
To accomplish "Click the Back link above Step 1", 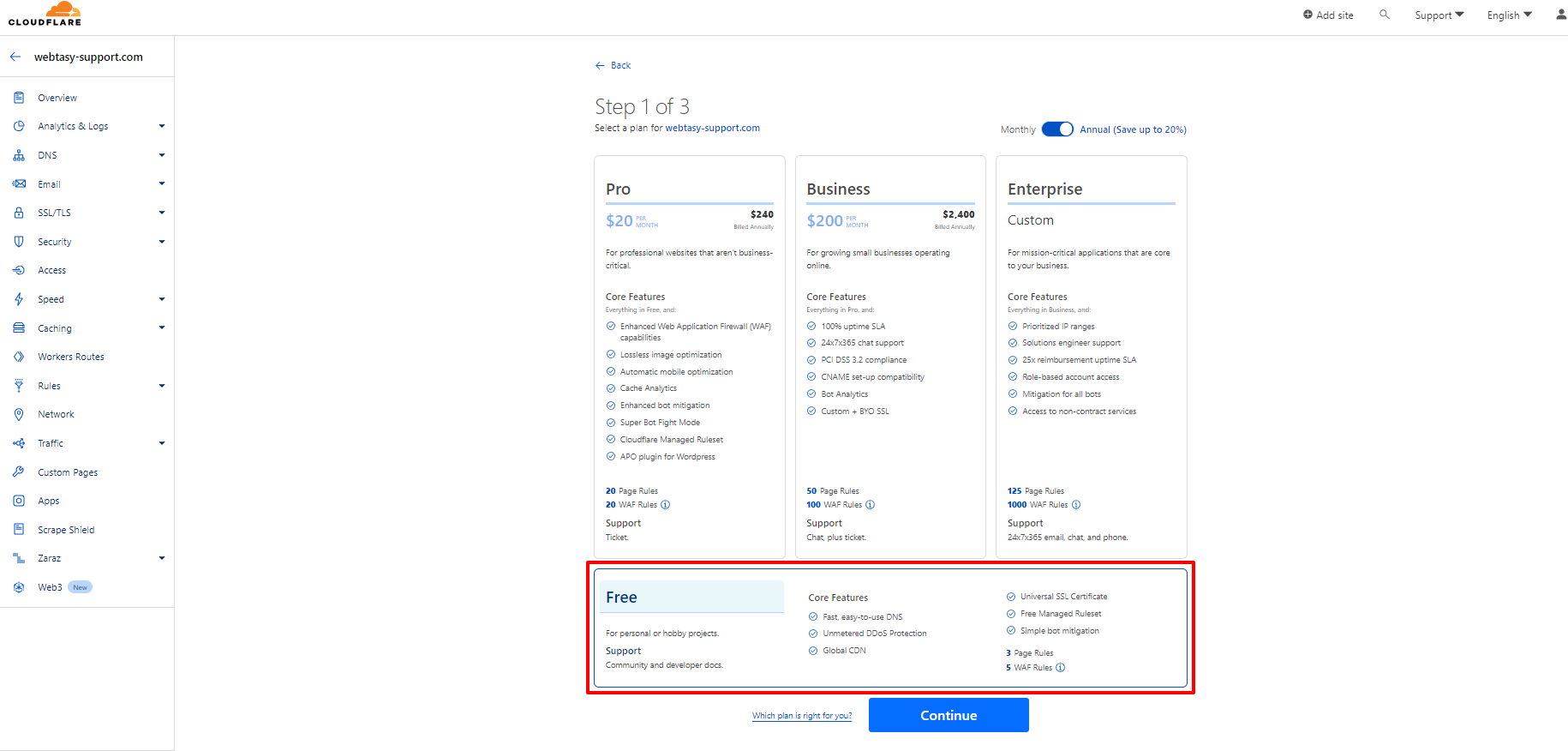I will (613, 65).
